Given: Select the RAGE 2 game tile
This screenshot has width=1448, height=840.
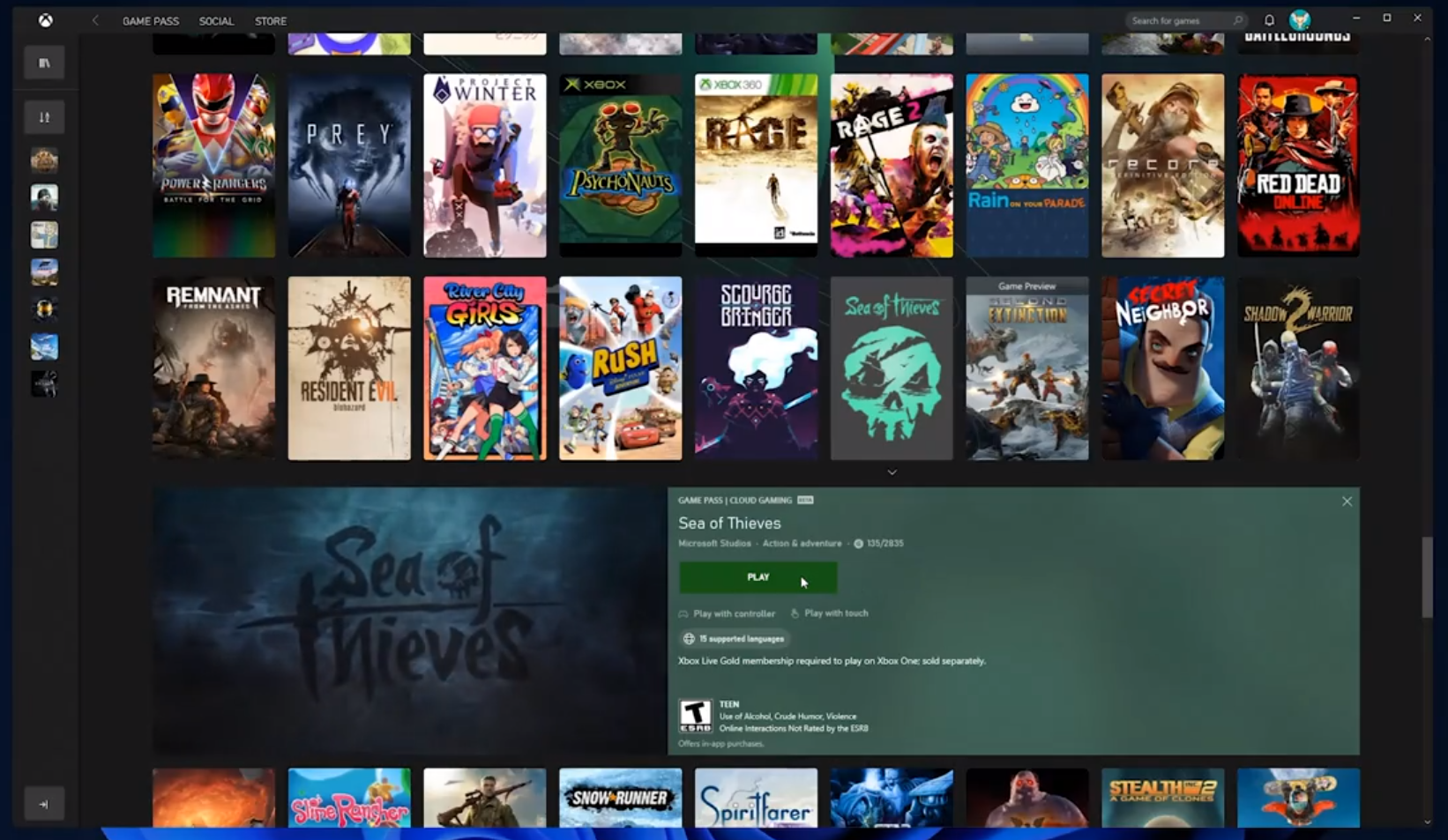Looking at the screenshot, I should (x=892, y=166).
